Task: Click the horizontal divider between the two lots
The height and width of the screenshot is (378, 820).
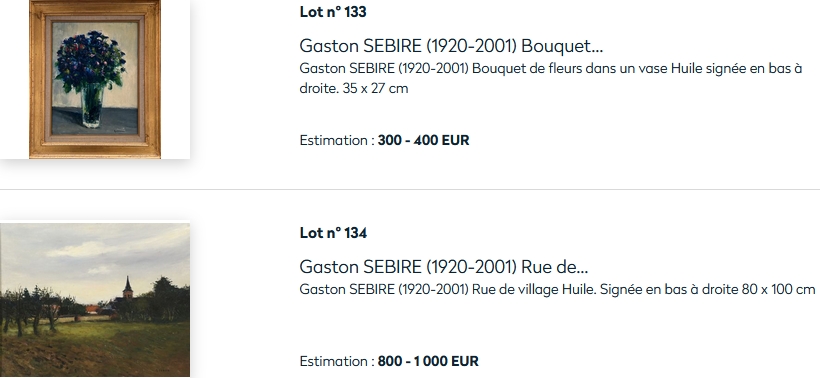Action: coord(410,189)
